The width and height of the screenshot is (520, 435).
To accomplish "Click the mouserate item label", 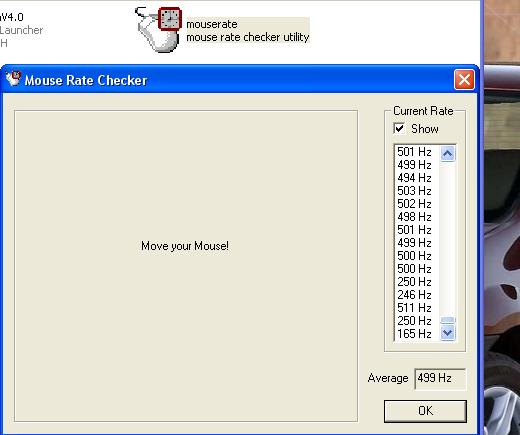I will click(x=212, y=24).
